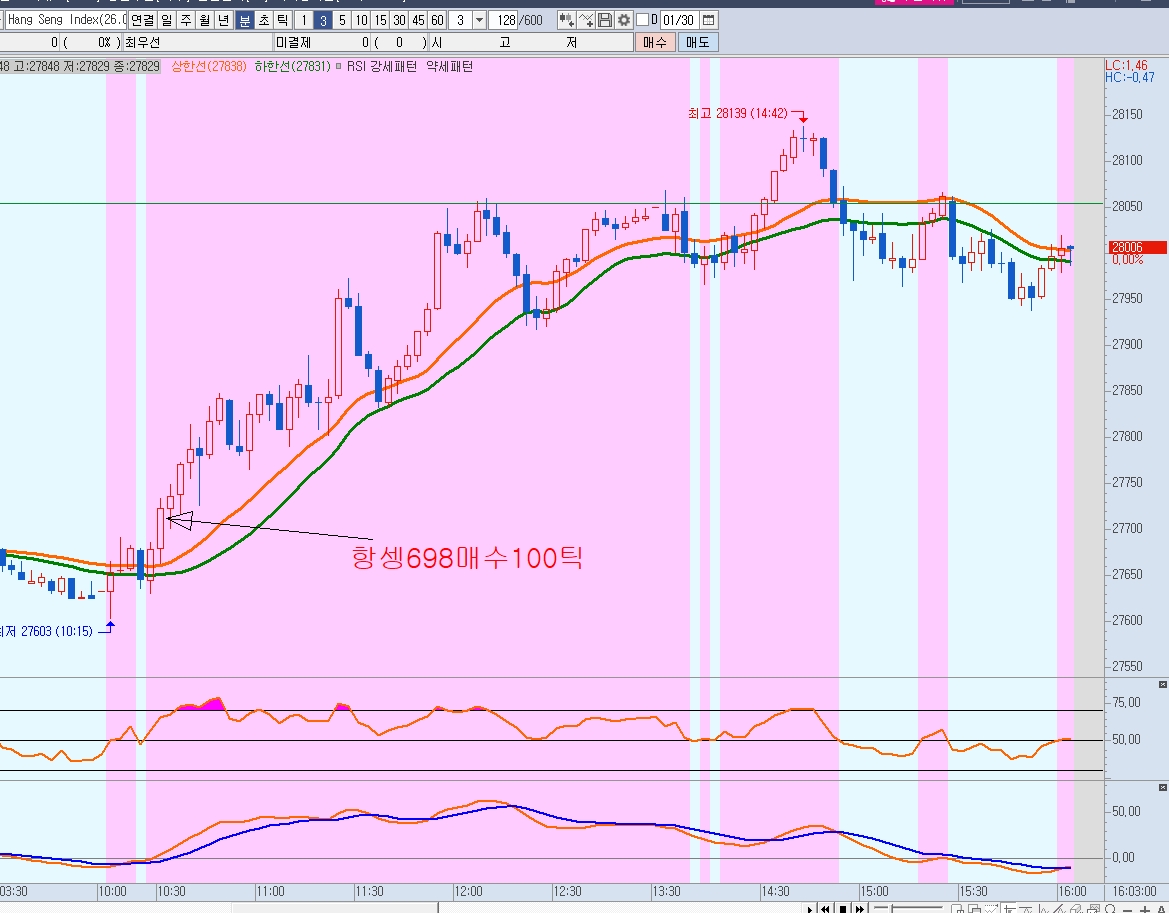Select the 60 minute interval button
The width and height of the screenshot is (1169, 913).
pos(436,20)
